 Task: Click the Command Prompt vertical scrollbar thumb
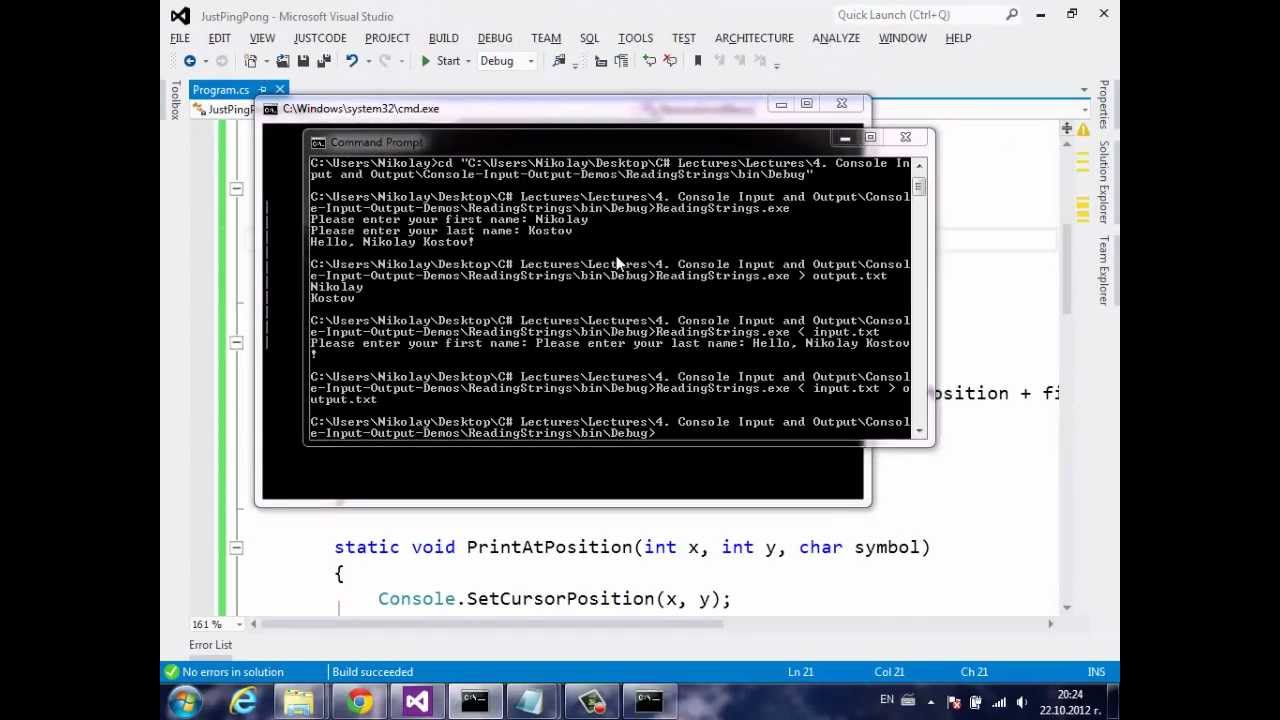pyautogui.click(x=919, y=187)
